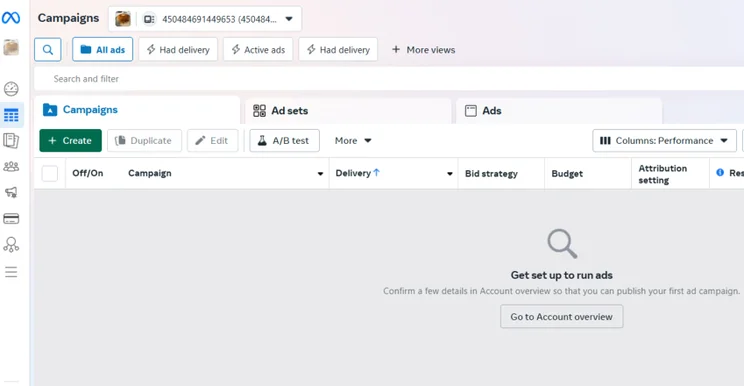744x386 pixels.
Task: Select the All ads view
Action: point(102,50)
